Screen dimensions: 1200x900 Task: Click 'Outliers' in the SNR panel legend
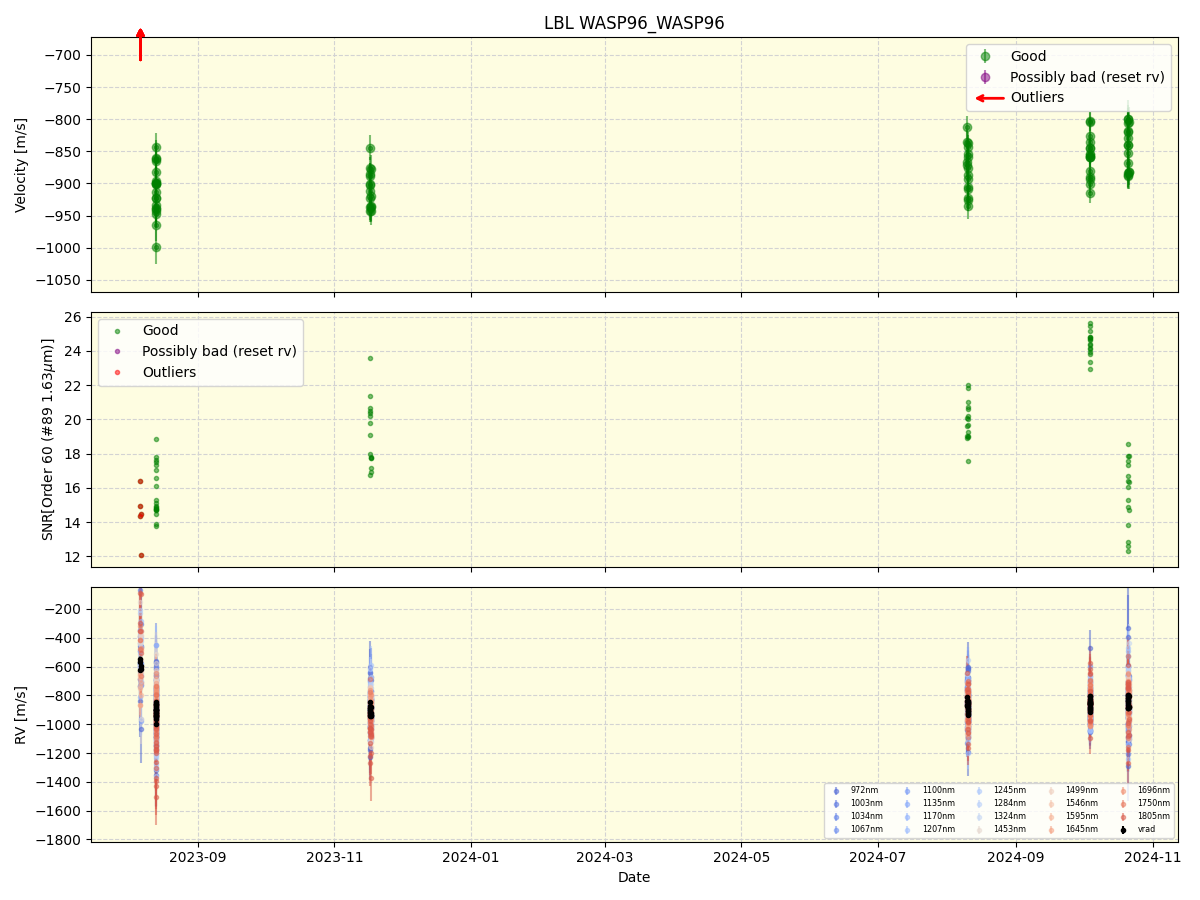click(x=169, y=372)
